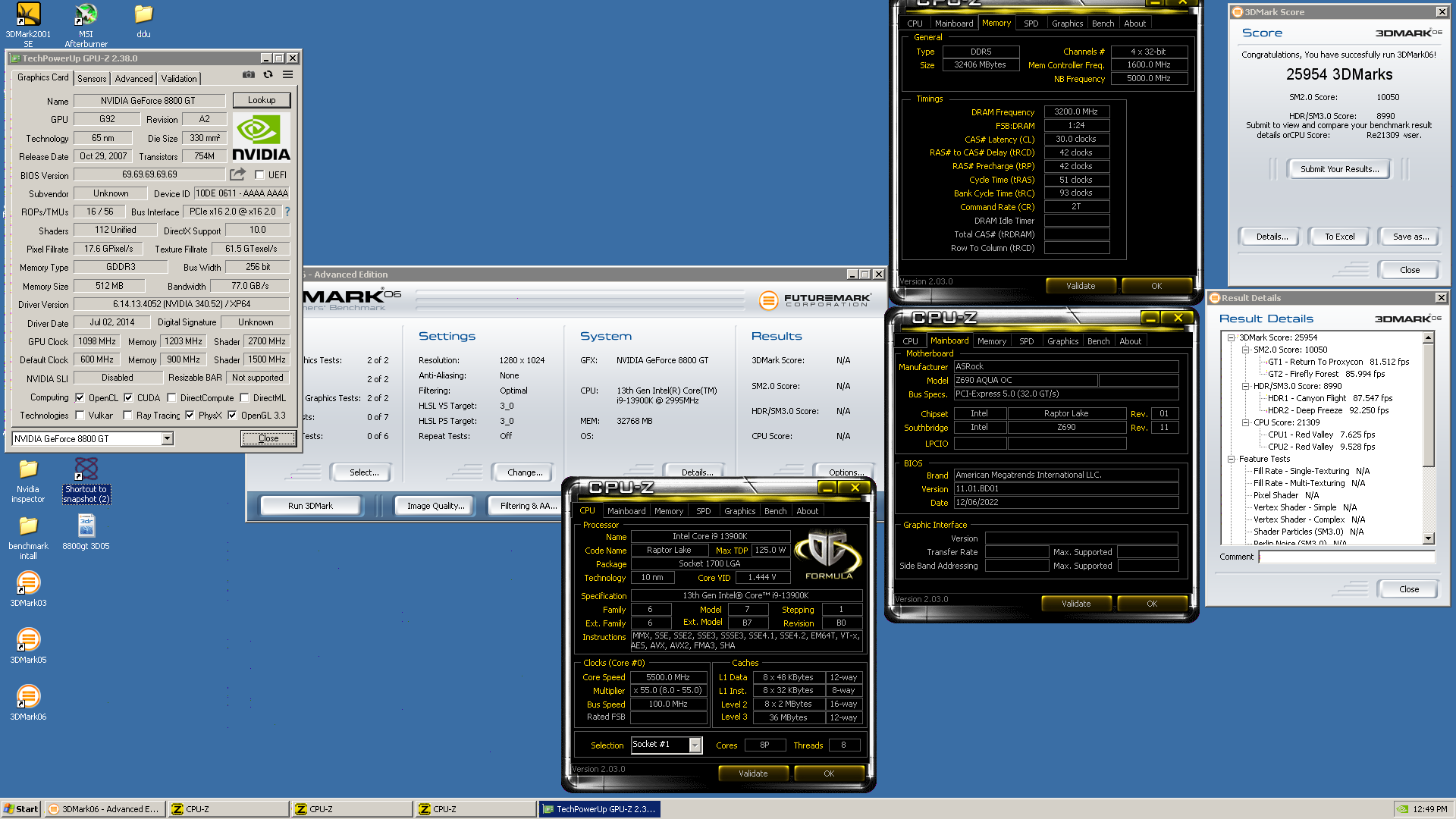Open the 3DMark2001 SE desktop shortcut
This screenshot has width=1456, height=819.
[x=28, y=25]
